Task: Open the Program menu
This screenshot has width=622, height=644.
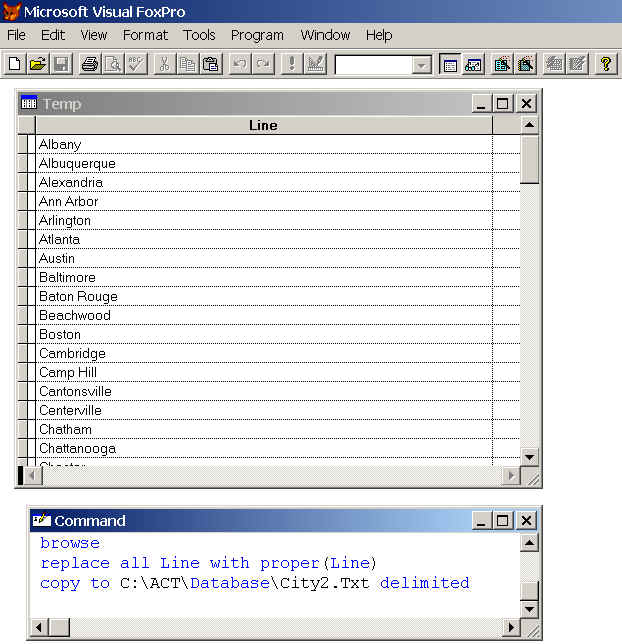Action: point(257,35)
